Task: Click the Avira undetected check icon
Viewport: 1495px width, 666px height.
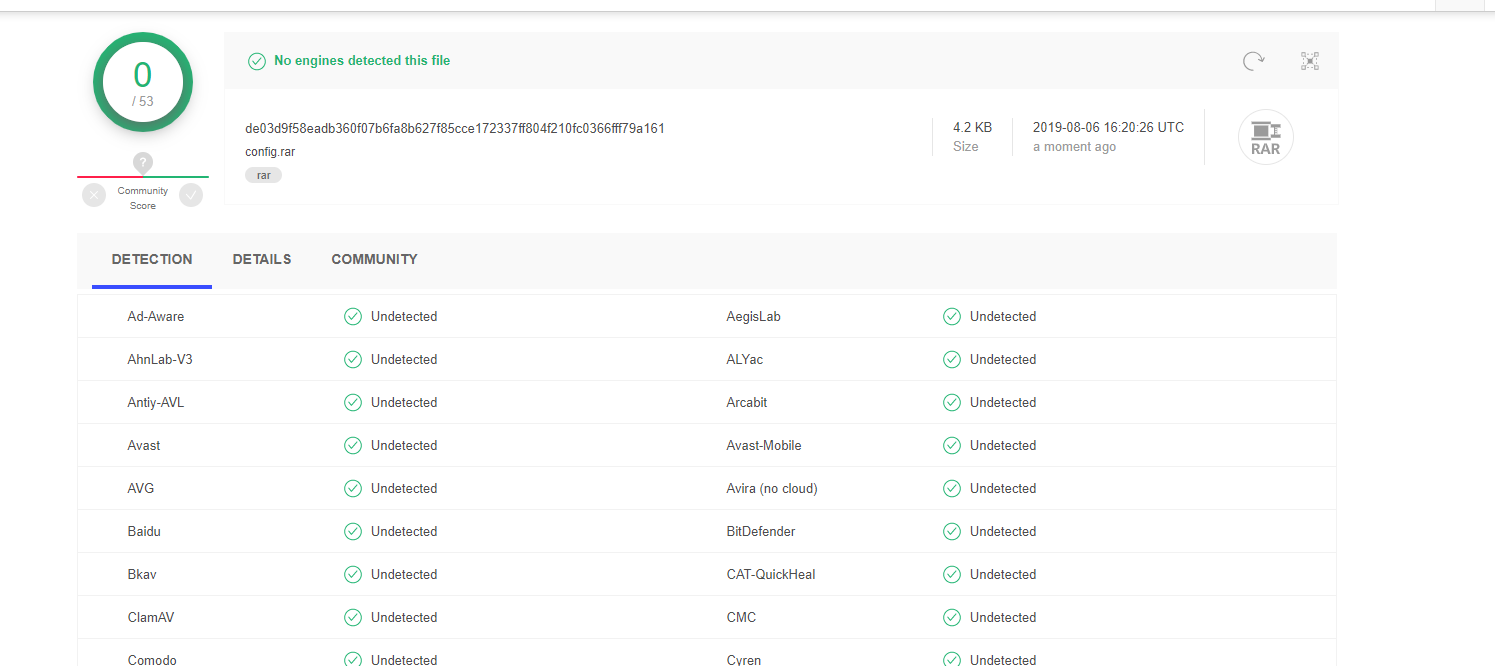Action: pyautogui.click(x=952, y=488)
